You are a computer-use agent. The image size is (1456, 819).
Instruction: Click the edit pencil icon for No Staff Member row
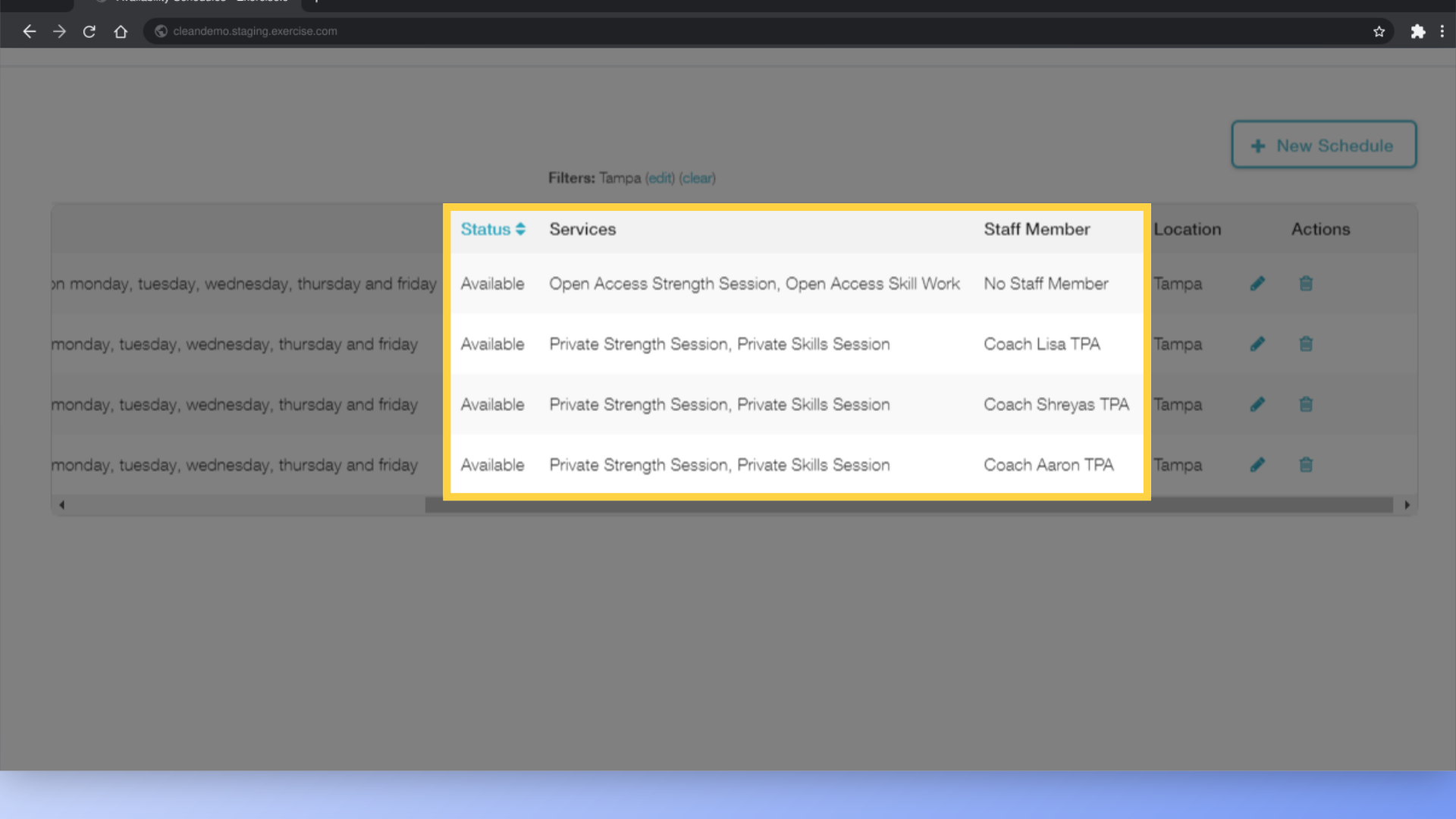1257,283
